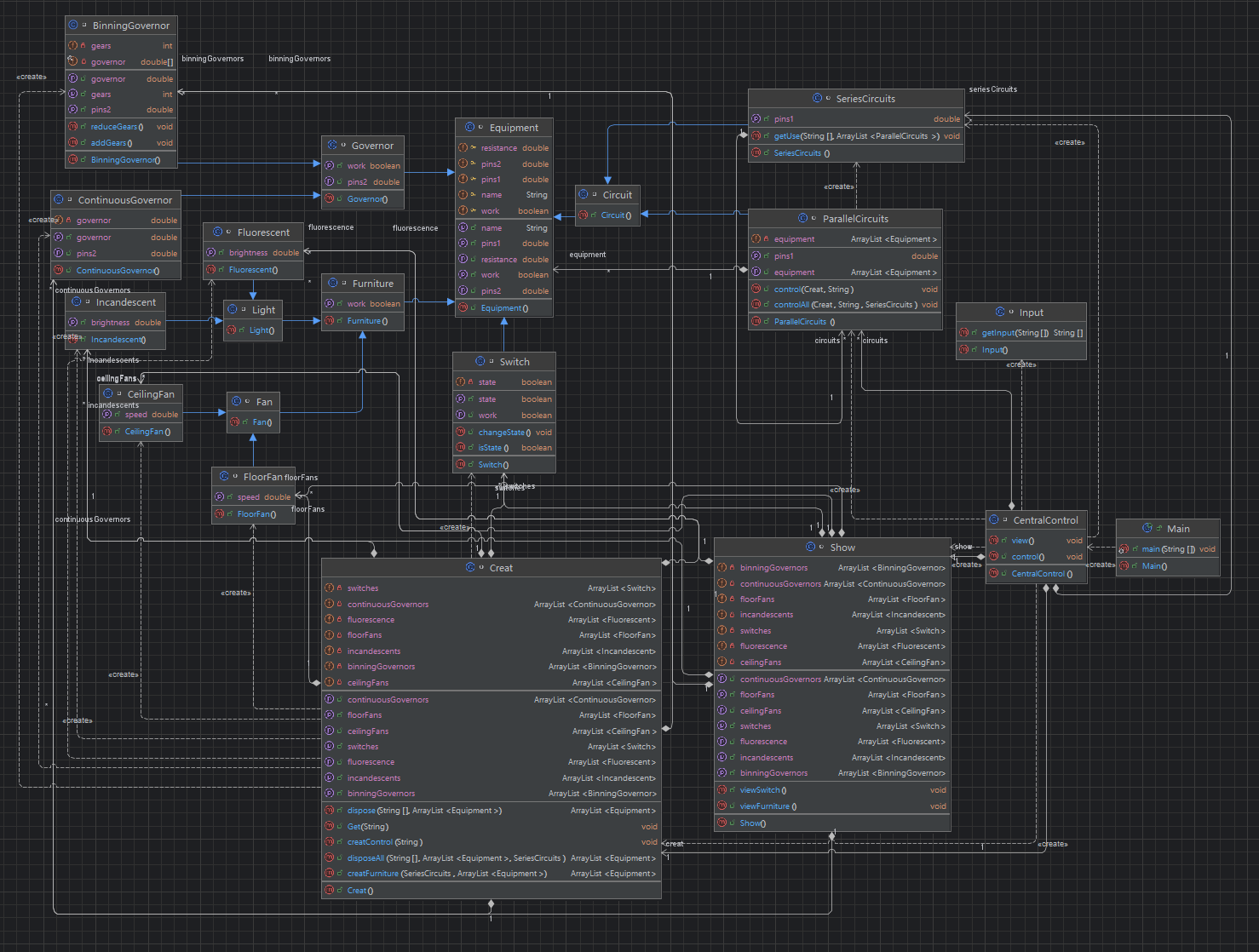Select the addGears() method in BinningGovernor

pos(120,143)
